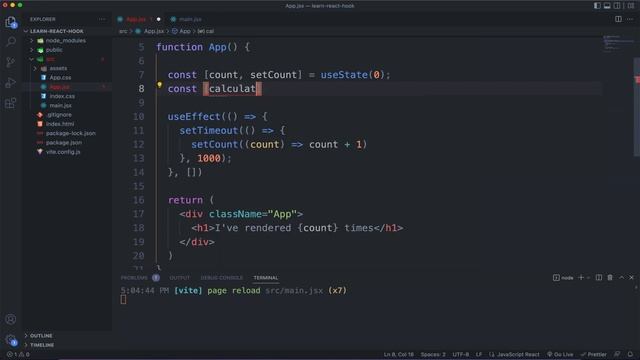This screenshot has width=640, height=360.
Task: Open the Search view in activity bar
Action: [11, 42]
